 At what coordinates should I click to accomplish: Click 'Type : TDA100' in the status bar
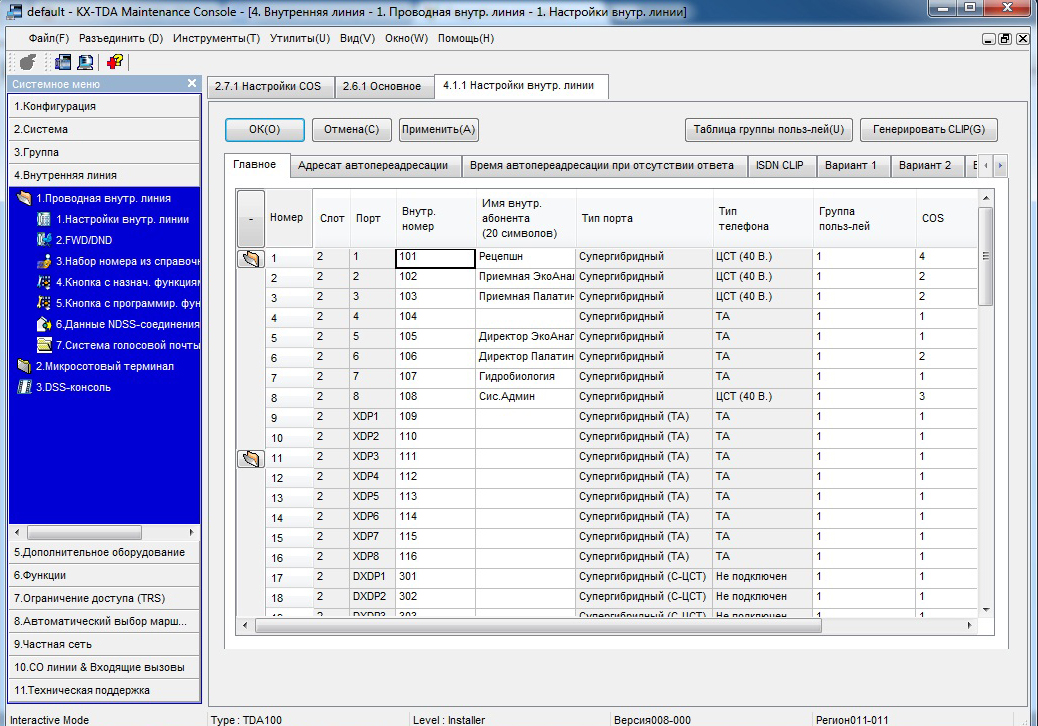(246, 719)
